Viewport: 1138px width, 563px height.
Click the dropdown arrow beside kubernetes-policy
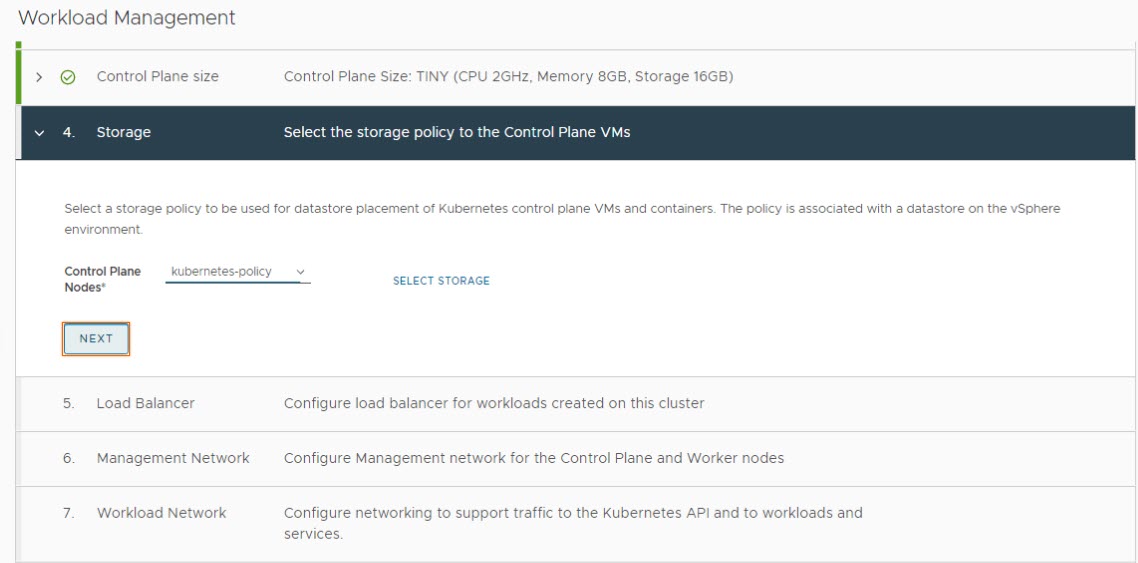(x=300, y=272)
